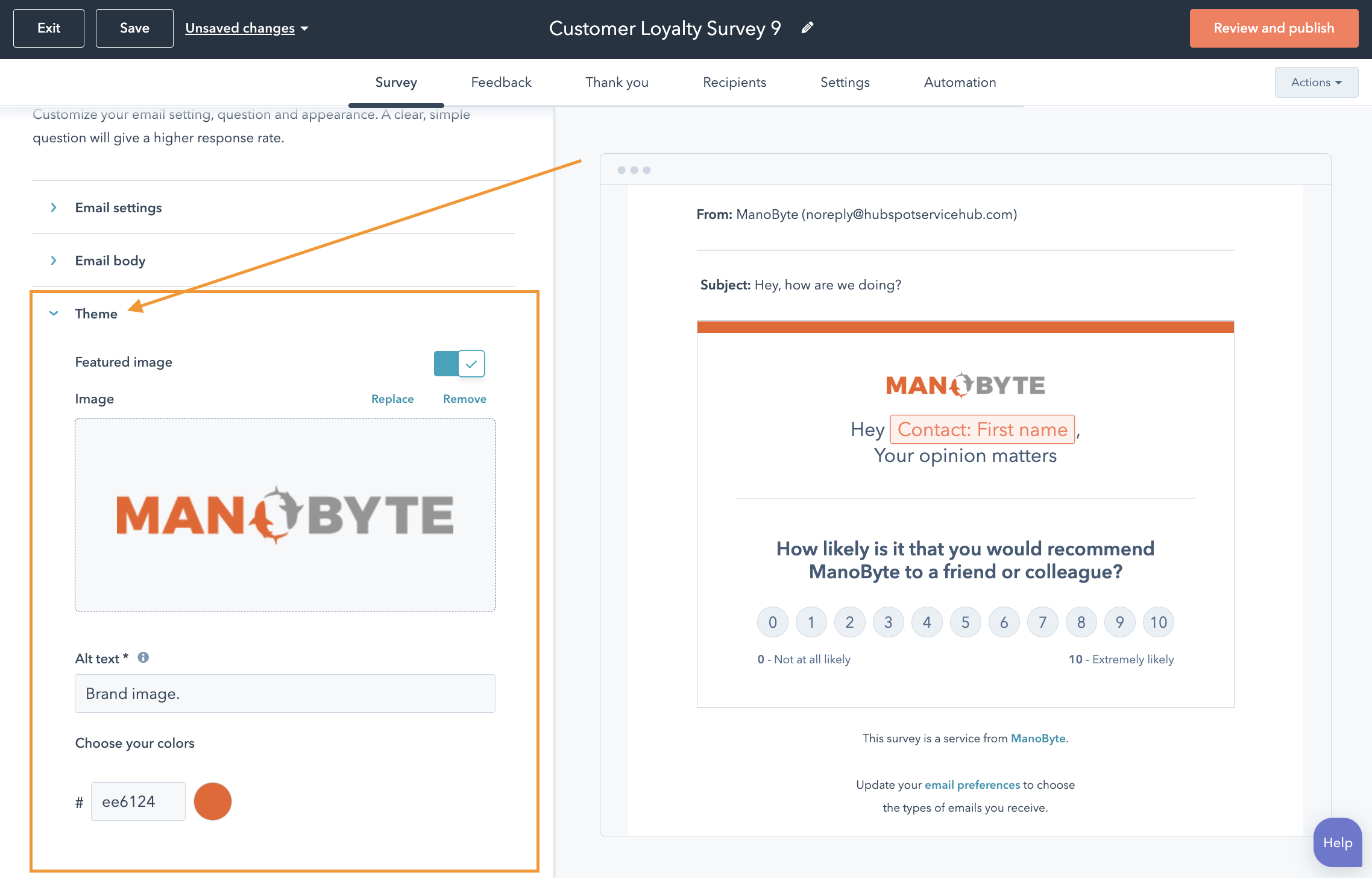1372x878 pixels.
Task: Select rating 9 in the survey preview
Action: point(1120,622)
